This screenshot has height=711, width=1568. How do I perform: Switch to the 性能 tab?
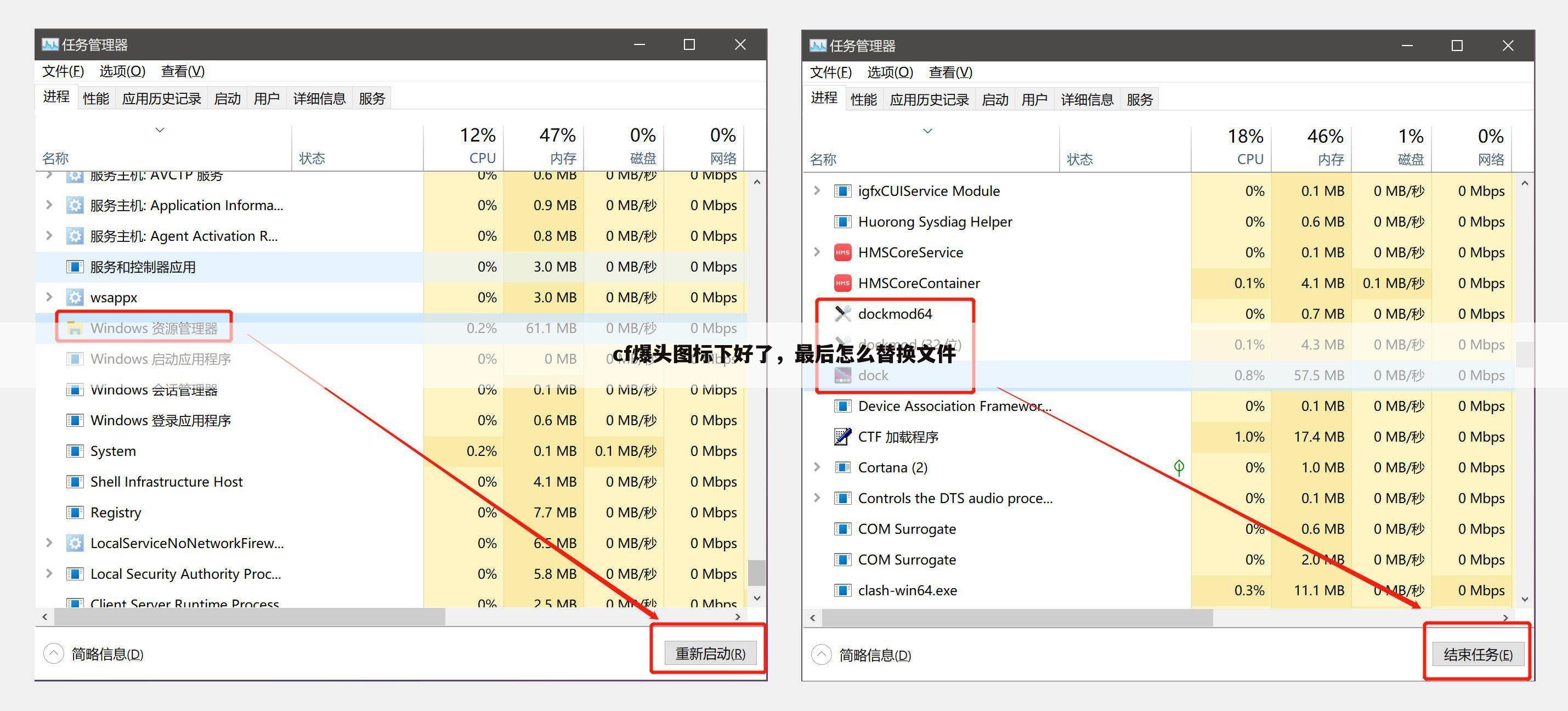pyautogui.click(x=95, y=98)
